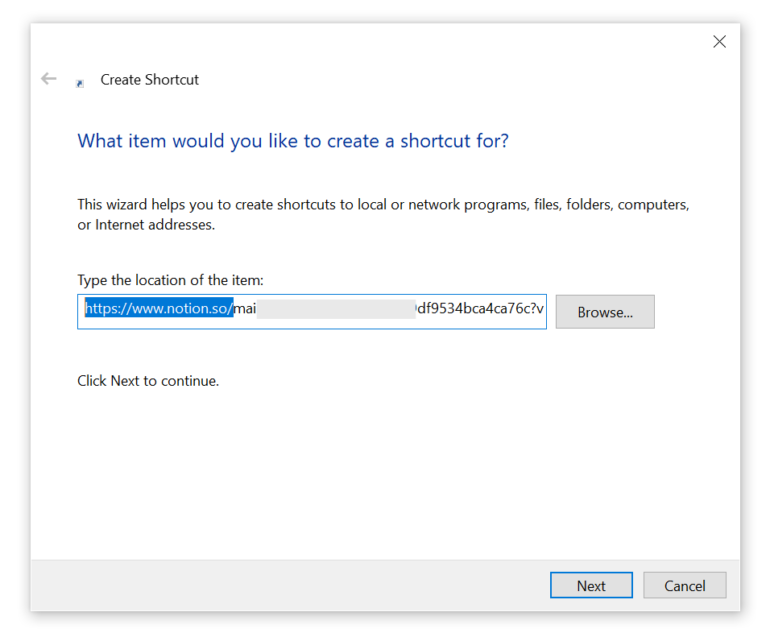
Task: Click Next to proceed in the wizard
Action: click(x=590, y=586)
